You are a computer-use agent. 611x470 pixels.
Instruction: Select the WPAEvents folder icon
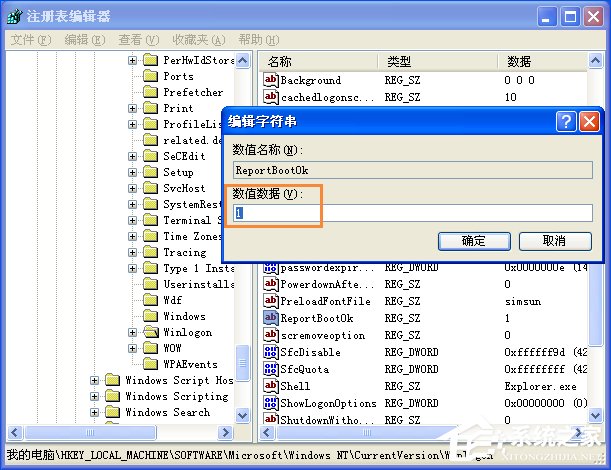point(150,364)
